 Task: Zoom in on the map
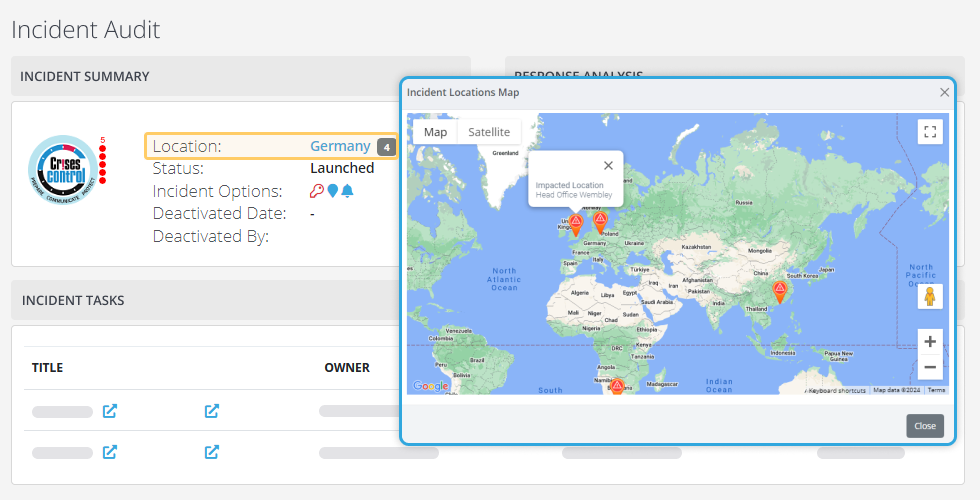pyautogui.click(x=930, y=341)
